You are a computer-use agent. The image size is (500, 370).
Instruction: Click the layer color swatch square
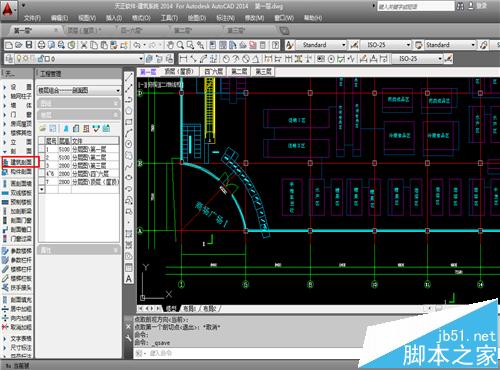tap(47, 59)
